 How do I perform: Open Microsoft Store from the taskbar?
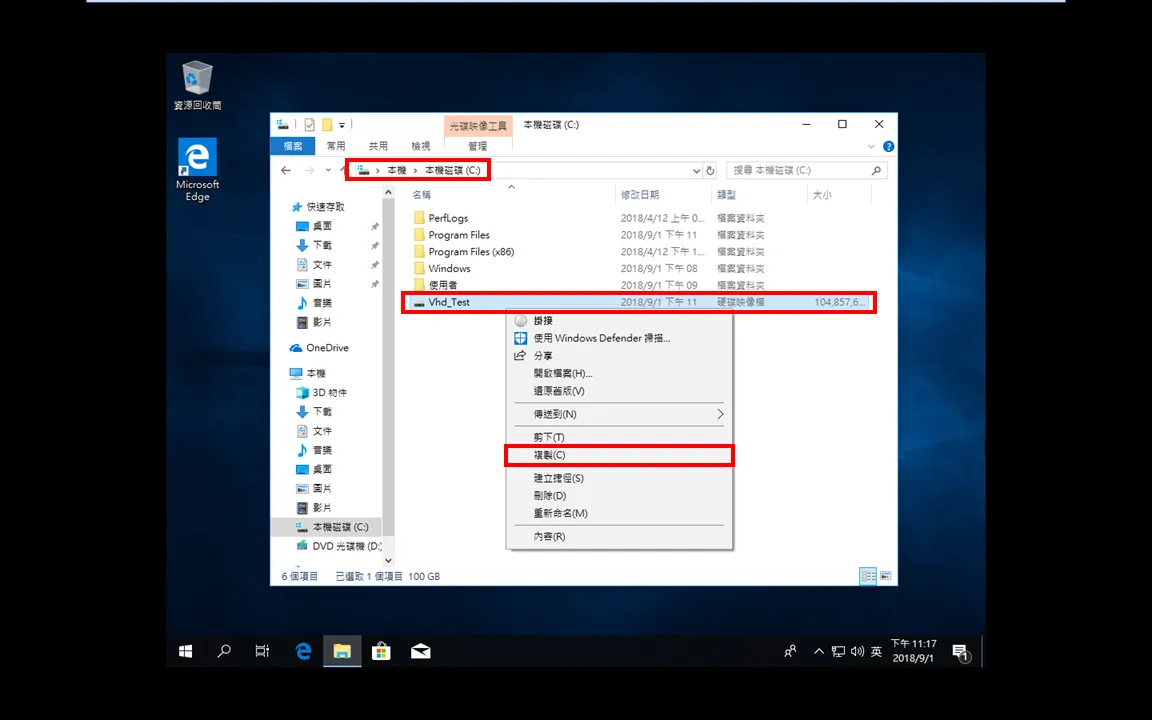coord(381,651)
